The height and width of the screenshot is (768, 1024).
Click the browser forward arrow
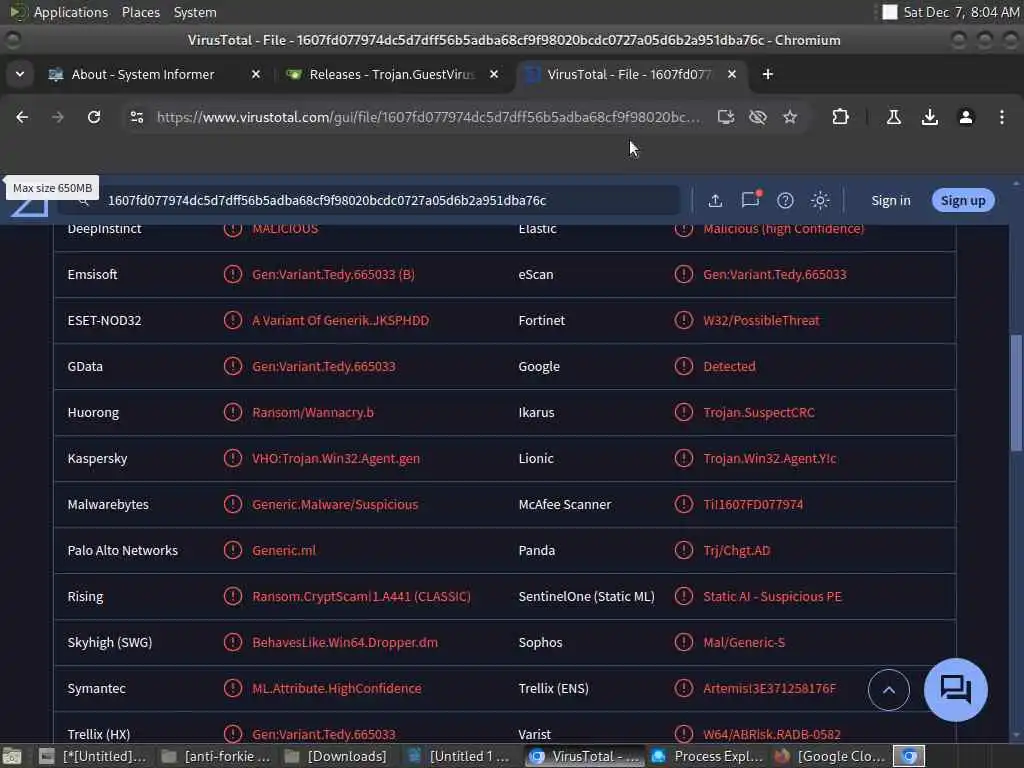pos(57,117)
